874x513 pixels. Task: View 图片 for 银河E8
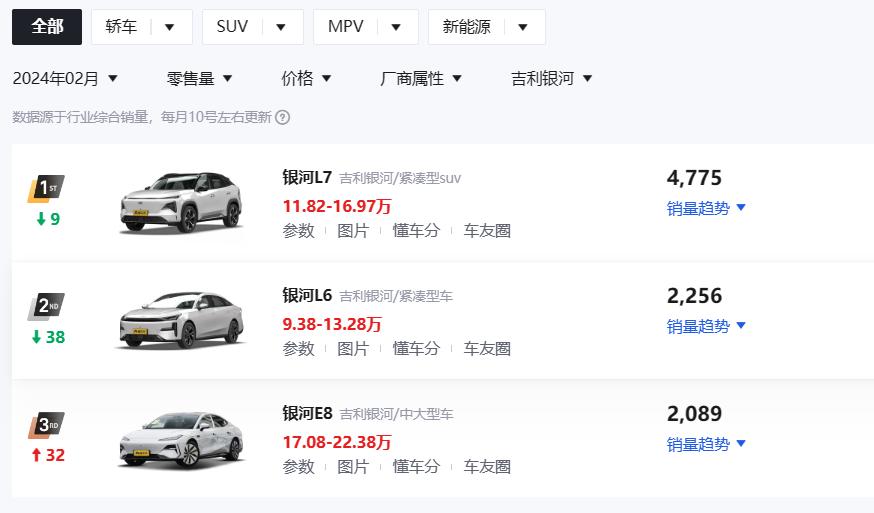(353, 467)
